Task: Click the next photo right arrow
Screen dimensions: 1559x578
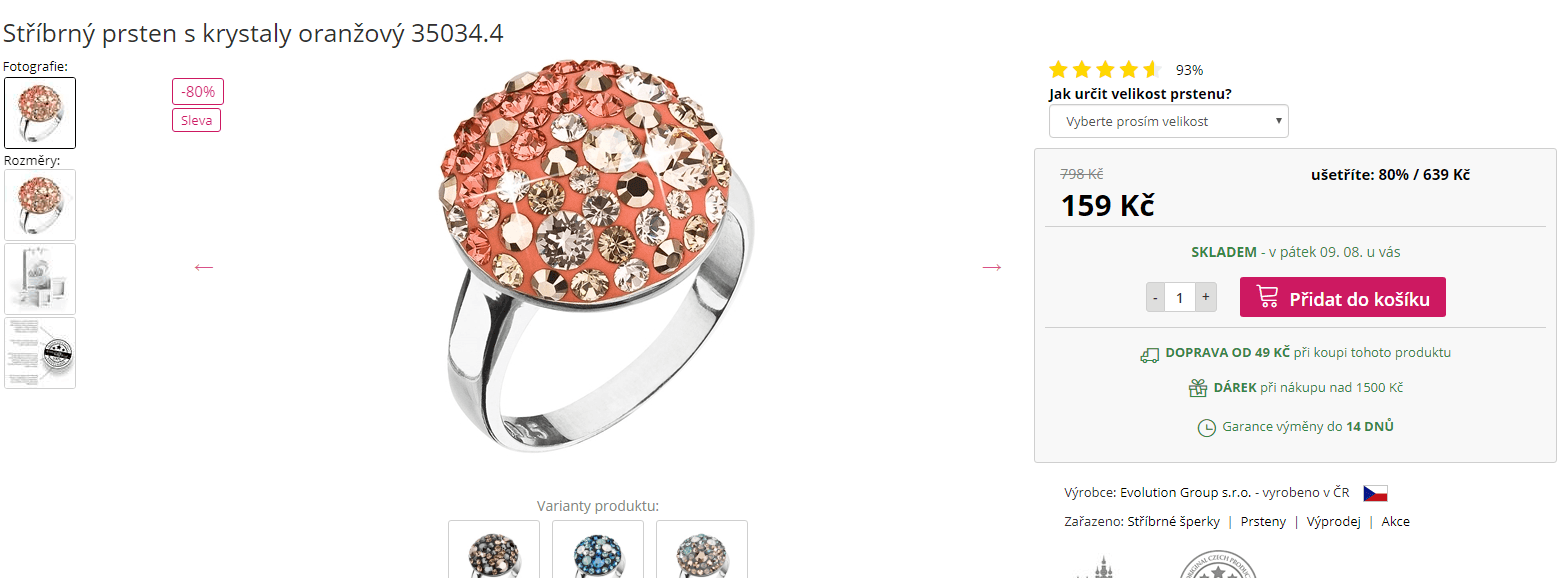Action: (991, 267)
